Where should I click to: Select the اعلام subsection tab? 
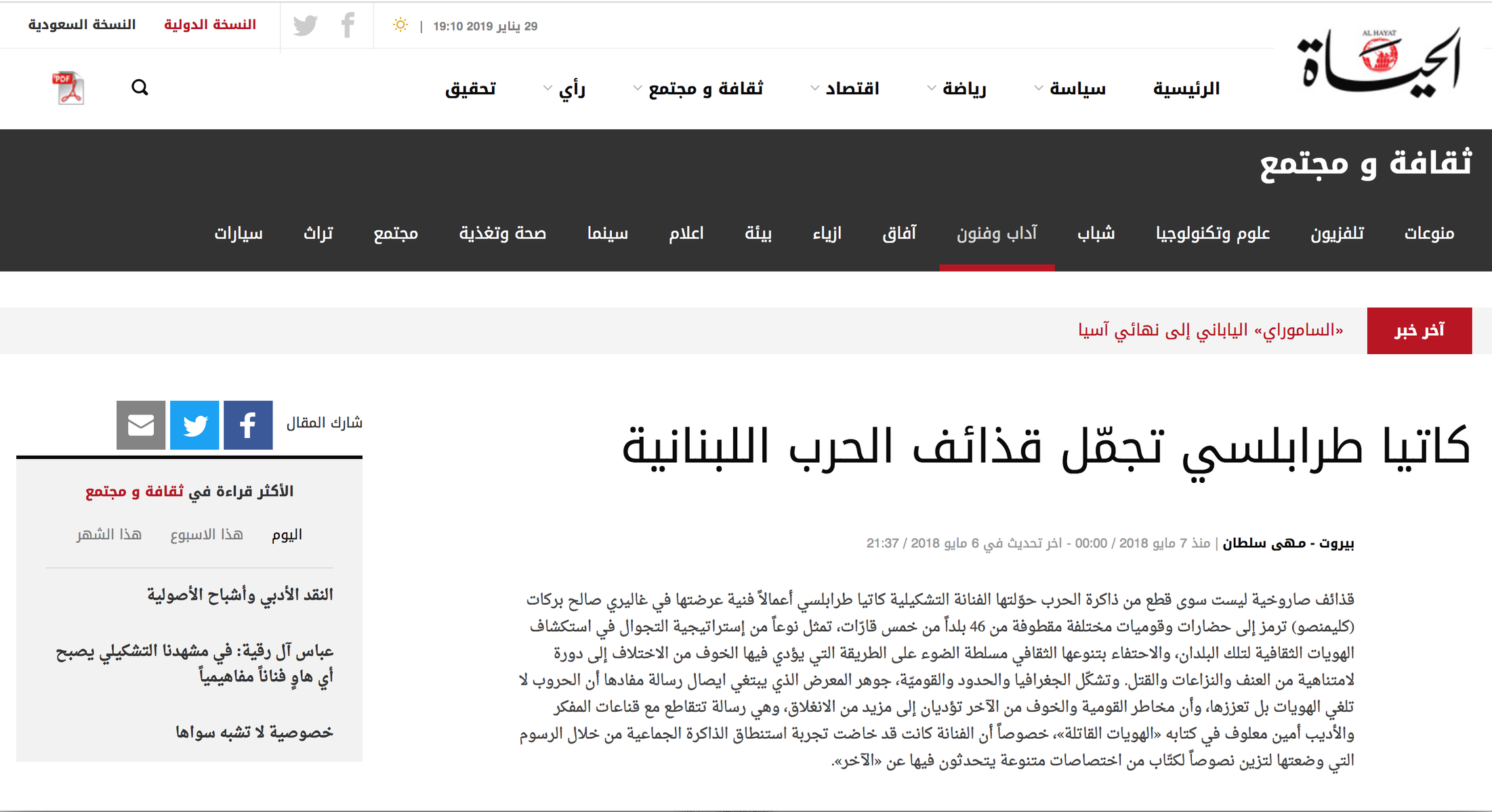[686, 234]
